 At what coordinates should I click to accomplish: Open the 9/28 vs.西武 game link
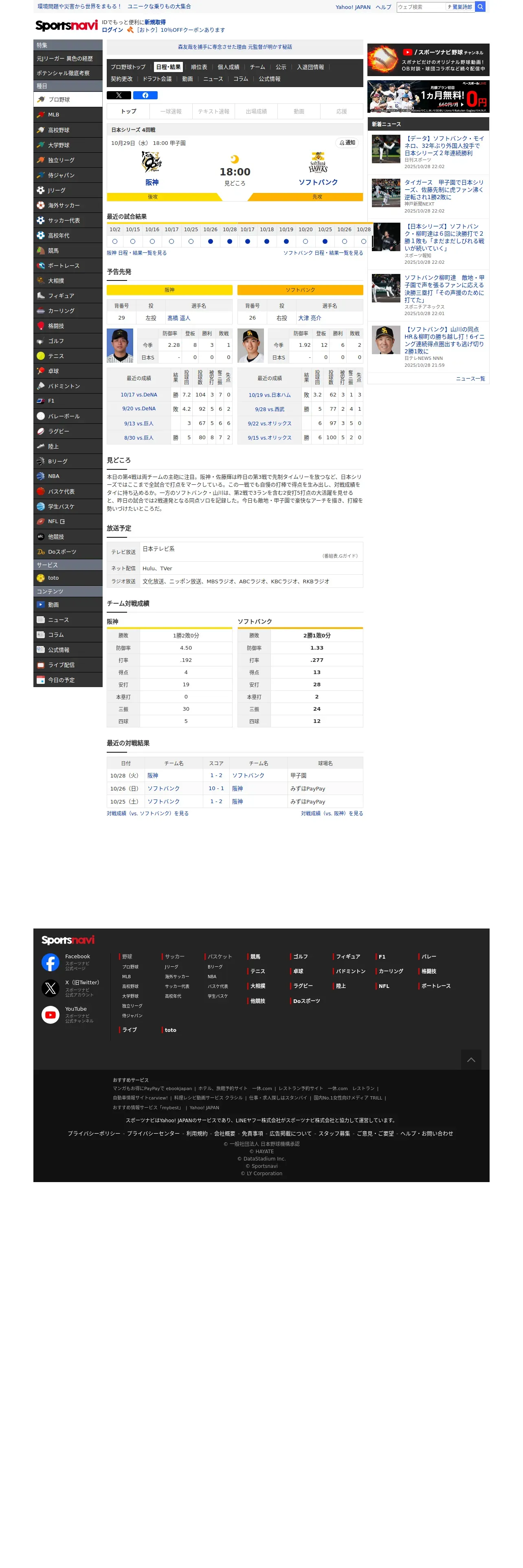click(x=269, y=409)
